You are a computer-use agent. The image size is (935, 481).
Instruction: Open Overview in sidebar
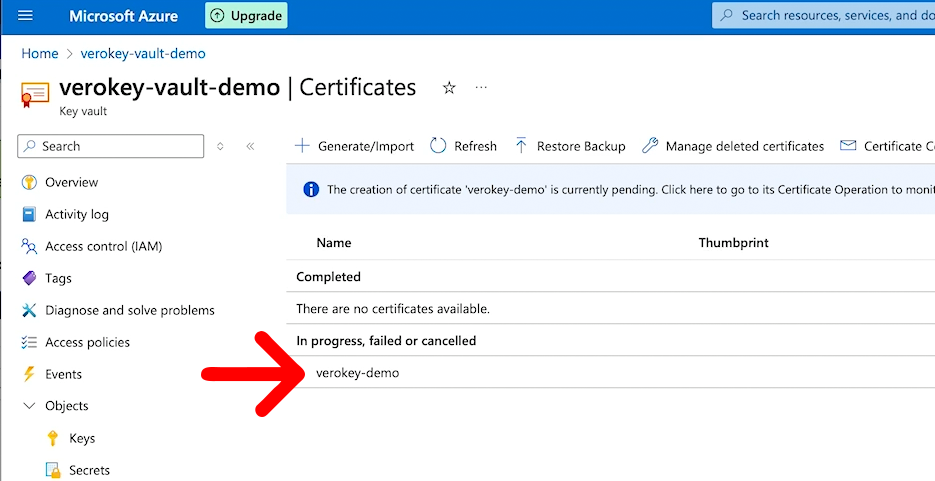click(71, 182)
